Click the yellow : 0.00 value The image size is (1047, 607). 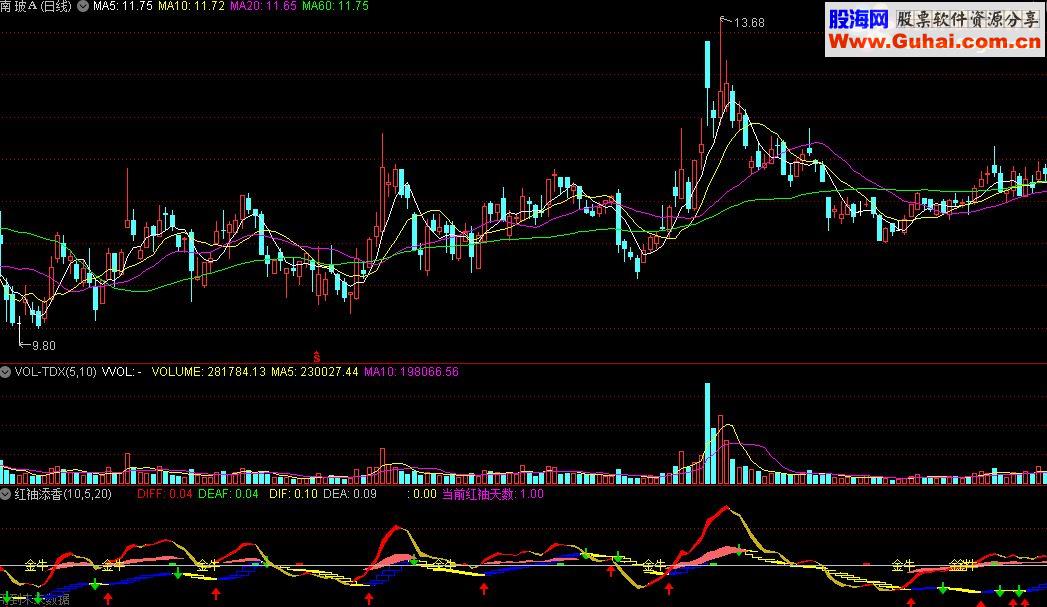422,494
